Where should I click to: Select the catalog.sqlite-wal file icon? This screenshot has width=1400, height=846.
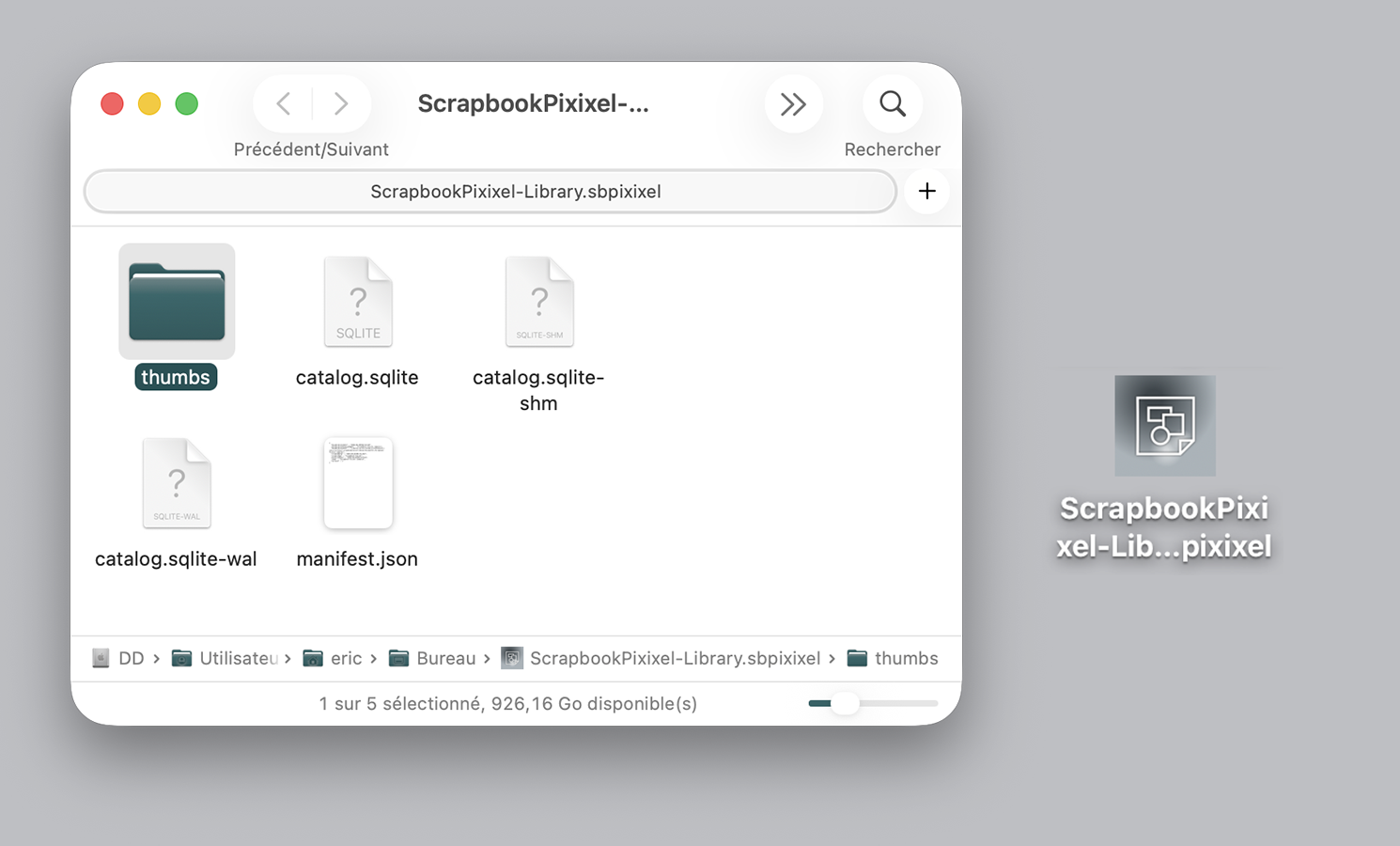[x=177, y=483]
